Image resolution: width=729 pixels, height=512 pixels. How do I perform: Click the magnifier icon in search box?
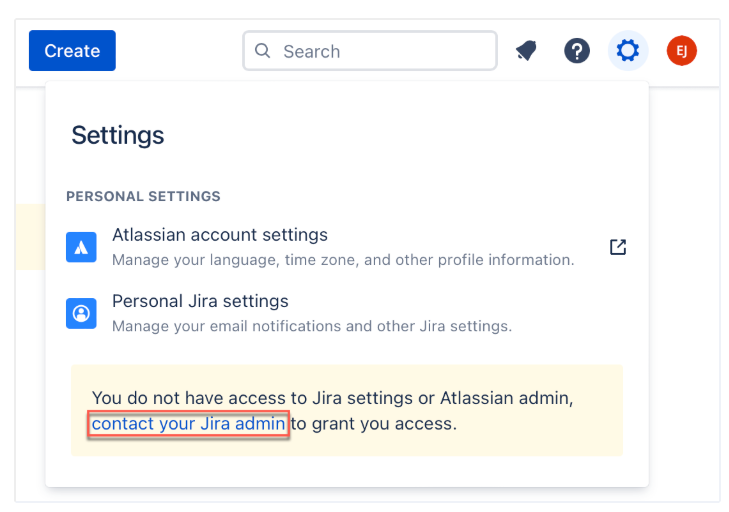pyautogui.click(x=263, y=51)
